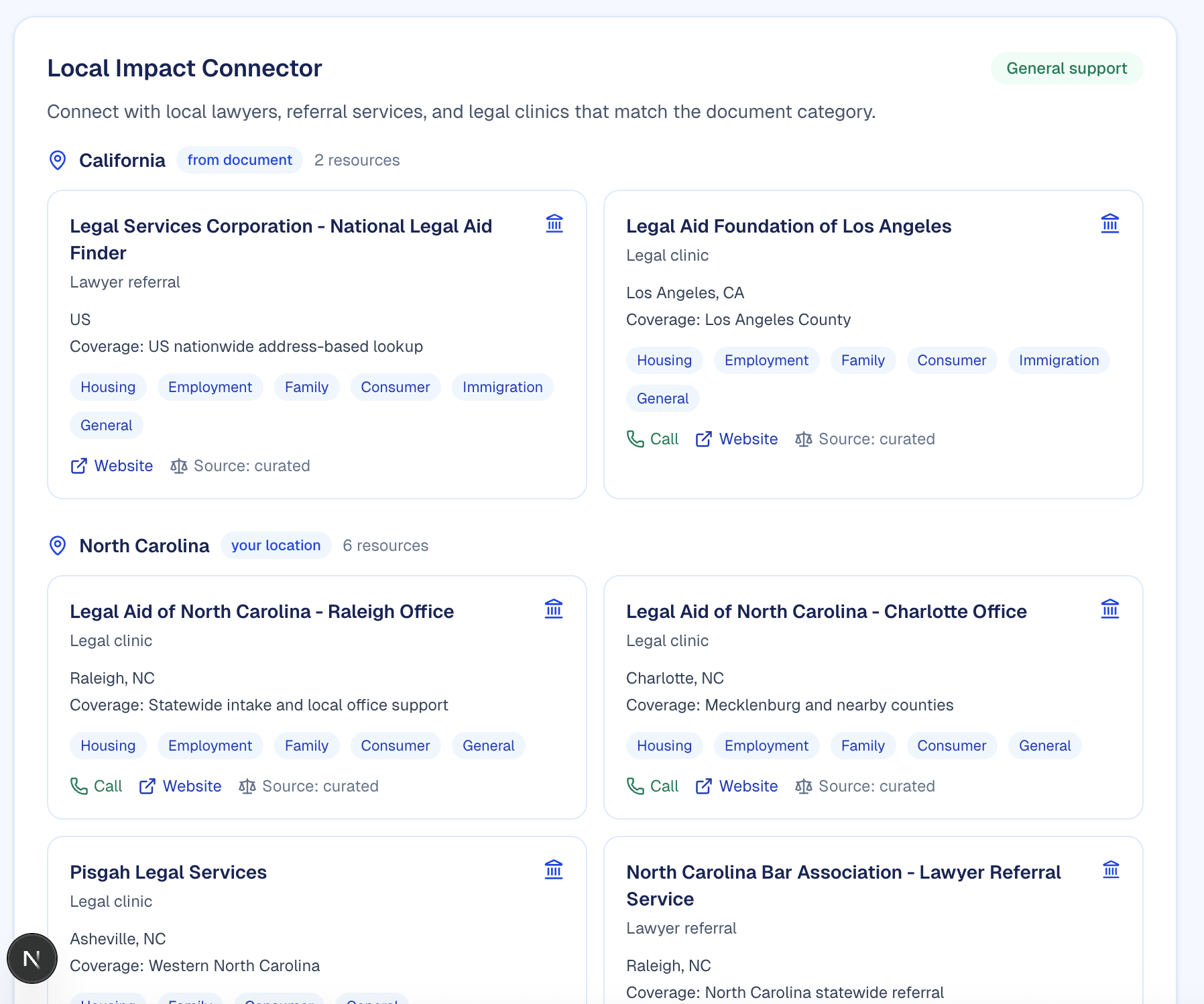
Task: Click 'Coverage: Mecklenburg and nearby counties' text
Action: pos(790,705)
